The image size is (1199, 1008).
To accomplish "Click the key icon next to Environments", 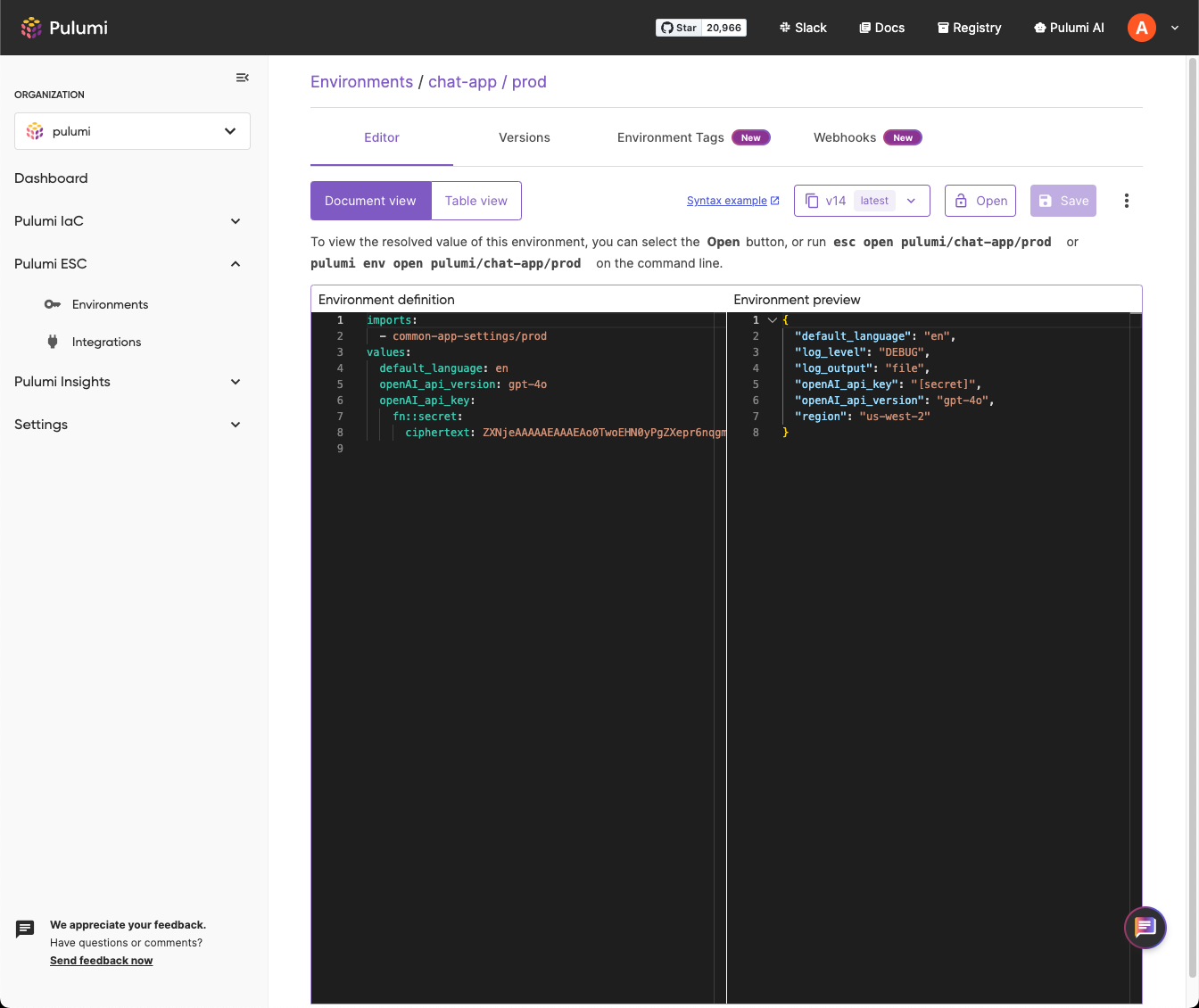I will coord(53,304).
